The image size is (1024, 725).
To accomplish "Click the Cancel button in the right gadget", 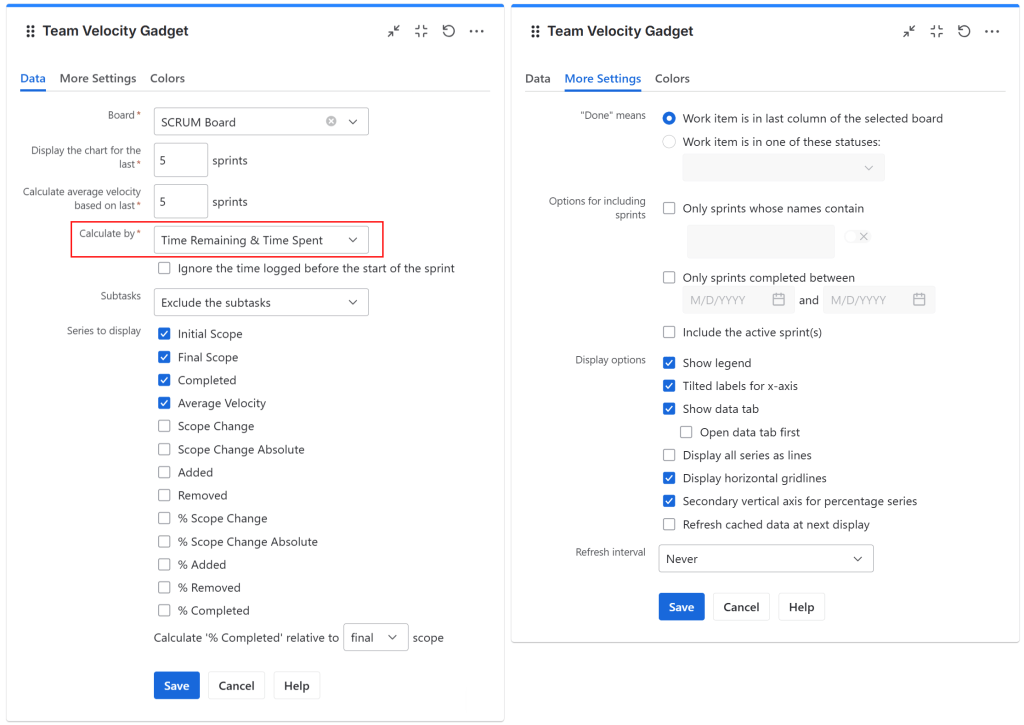I will tap(741, 607).
